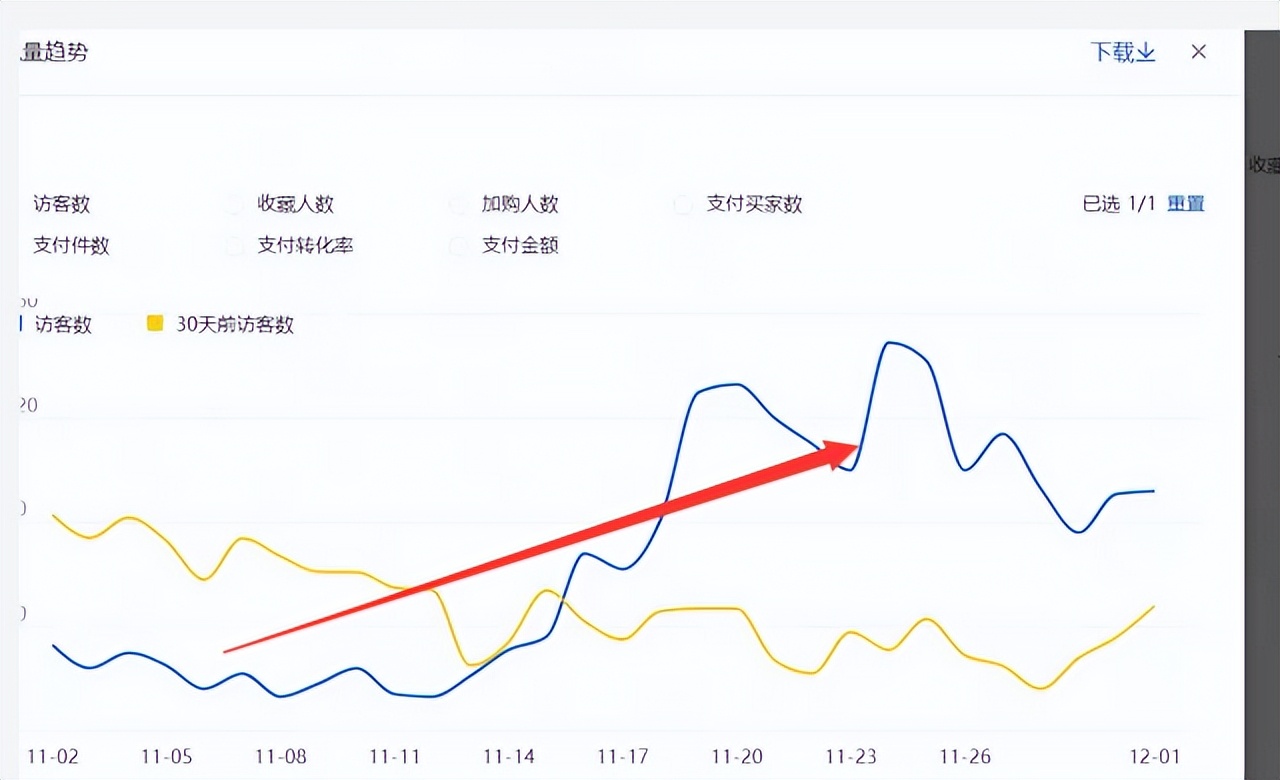This screenshot has width=1280, height=780.
Task: Click the yellow 30天前访客数 legend swatch
Action: pyautogui.click(x=154, y=324)
